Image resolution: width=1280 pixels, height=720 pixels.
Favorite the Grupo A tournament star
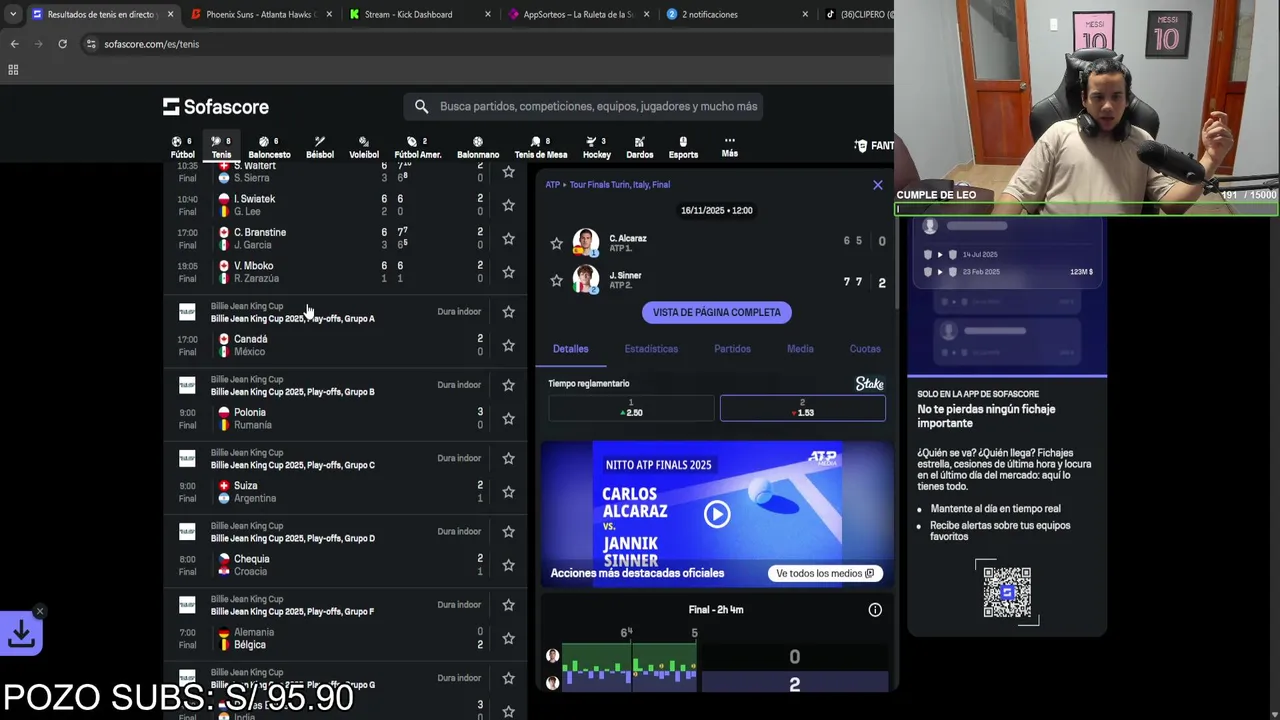click(508, 312)
